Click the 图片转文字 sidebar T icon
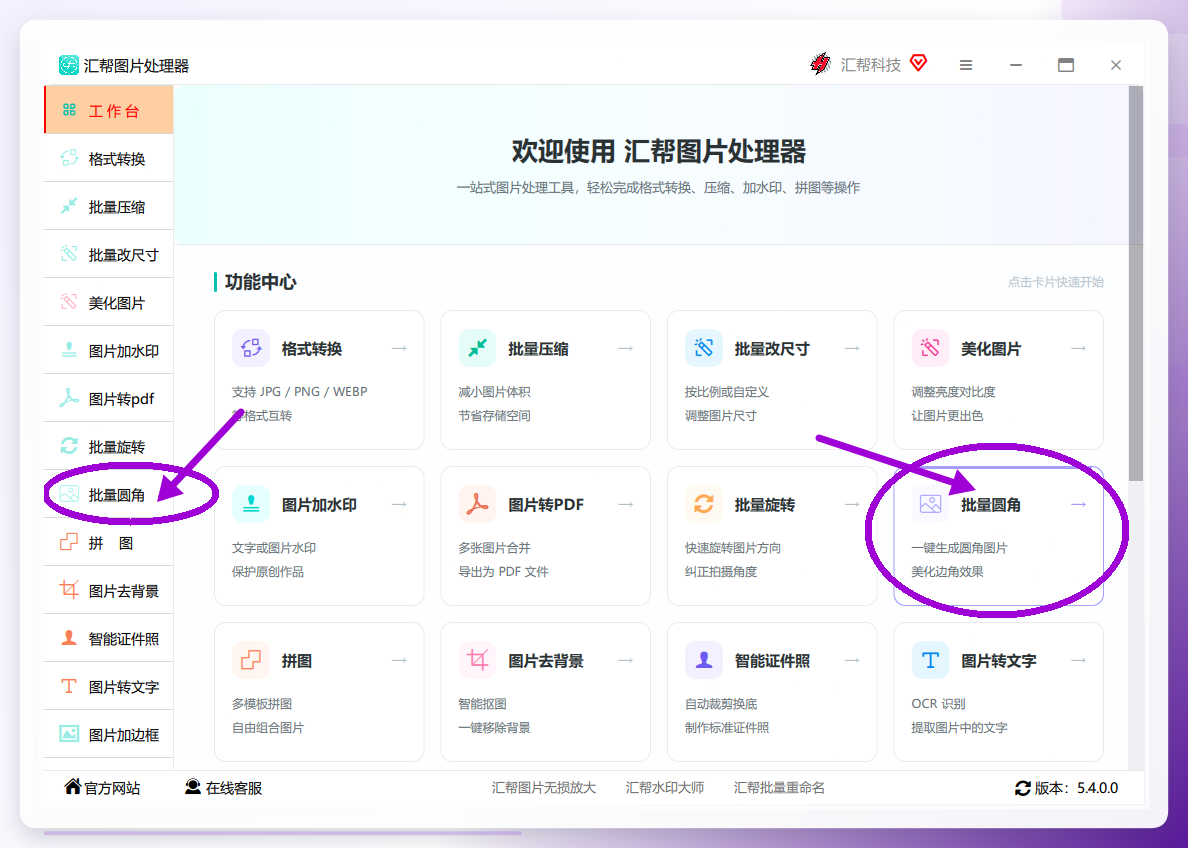Viewport: 1188px width, 848px height. tap(69, 686)
